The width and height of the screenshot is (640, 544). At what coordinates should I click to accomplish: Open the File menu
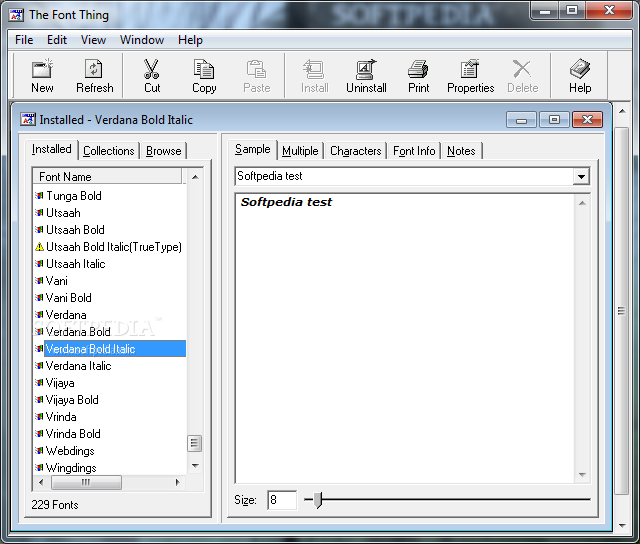point(24,40)
